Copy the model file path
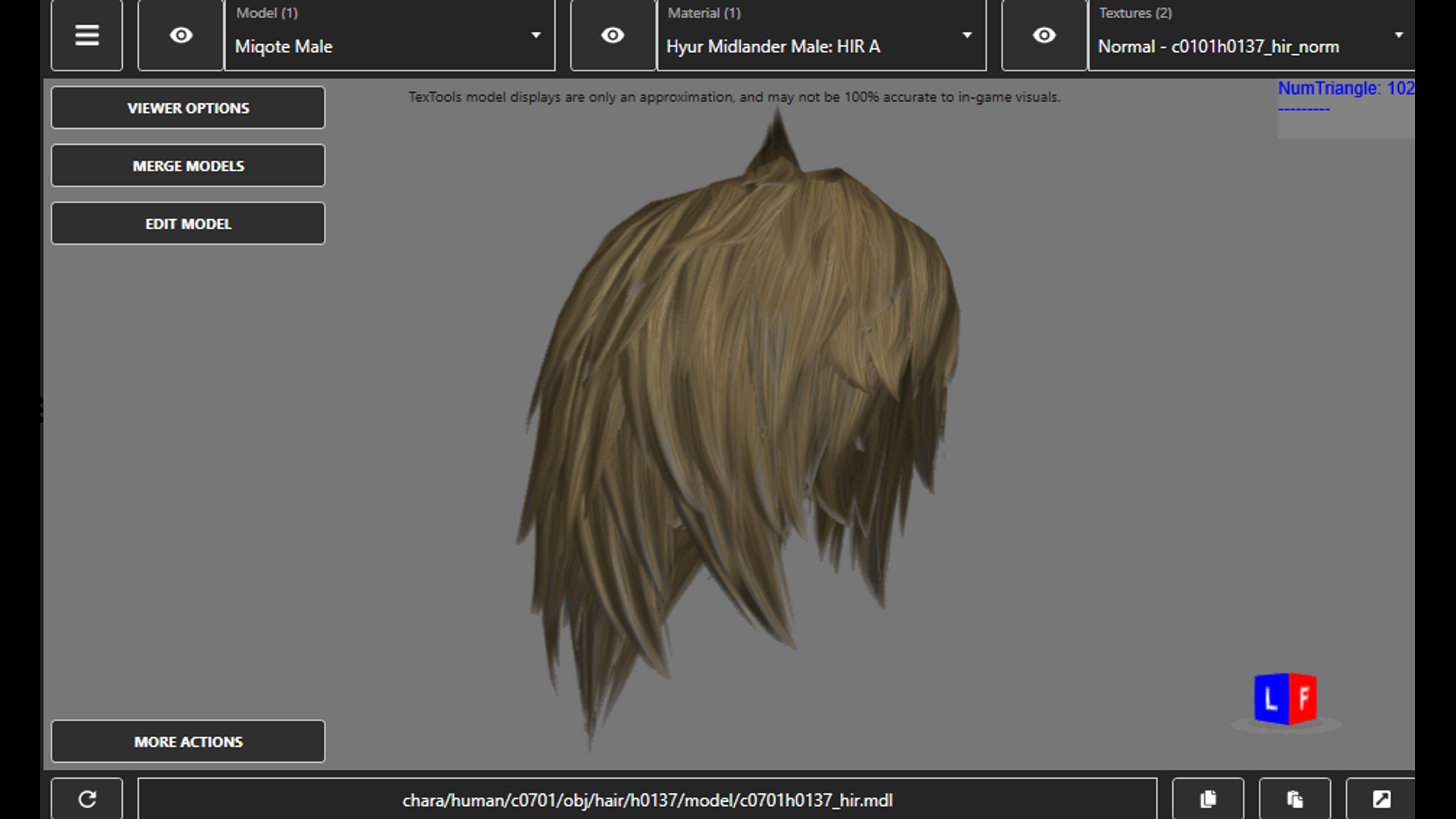This screenshot has width=1456, height=819. tap(1208, 799)
